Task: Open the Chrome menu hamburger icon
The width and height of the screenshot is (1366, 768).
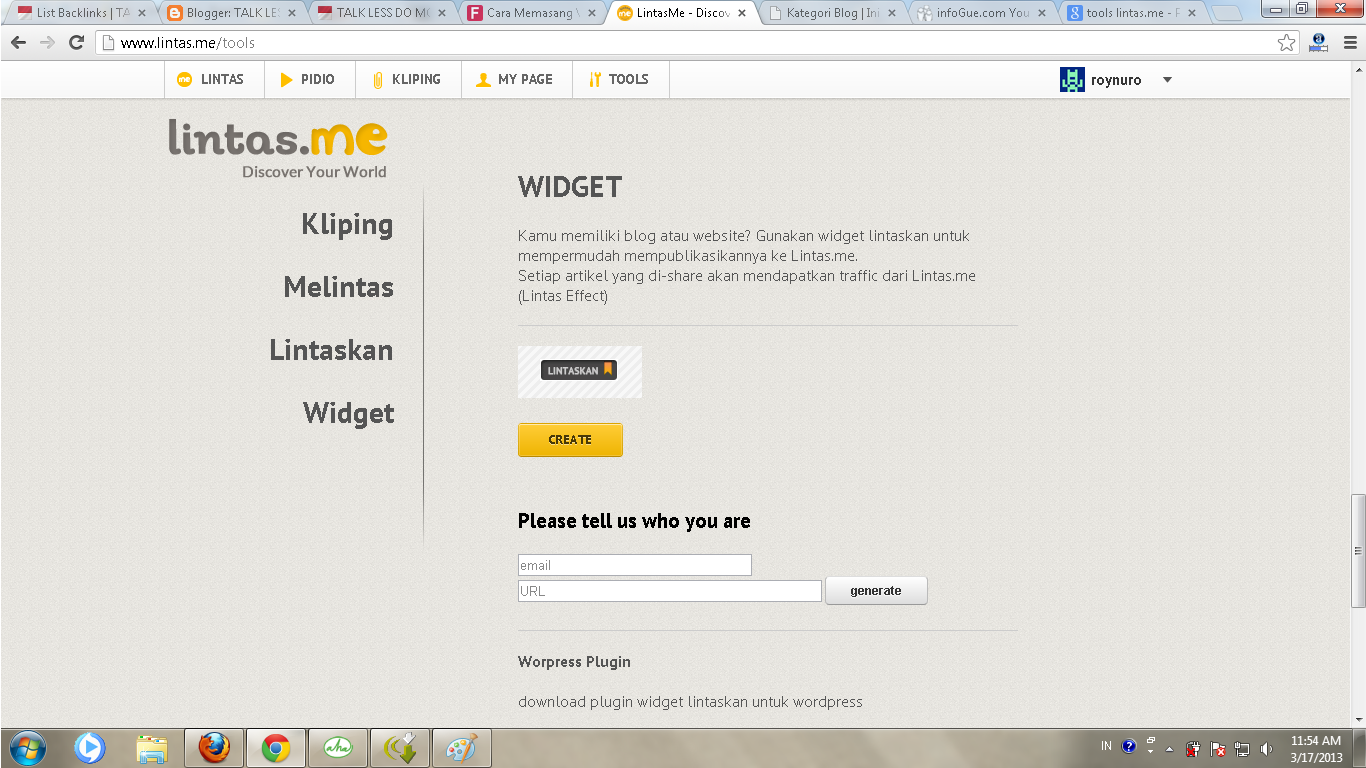Action: tap(1349, 43)
